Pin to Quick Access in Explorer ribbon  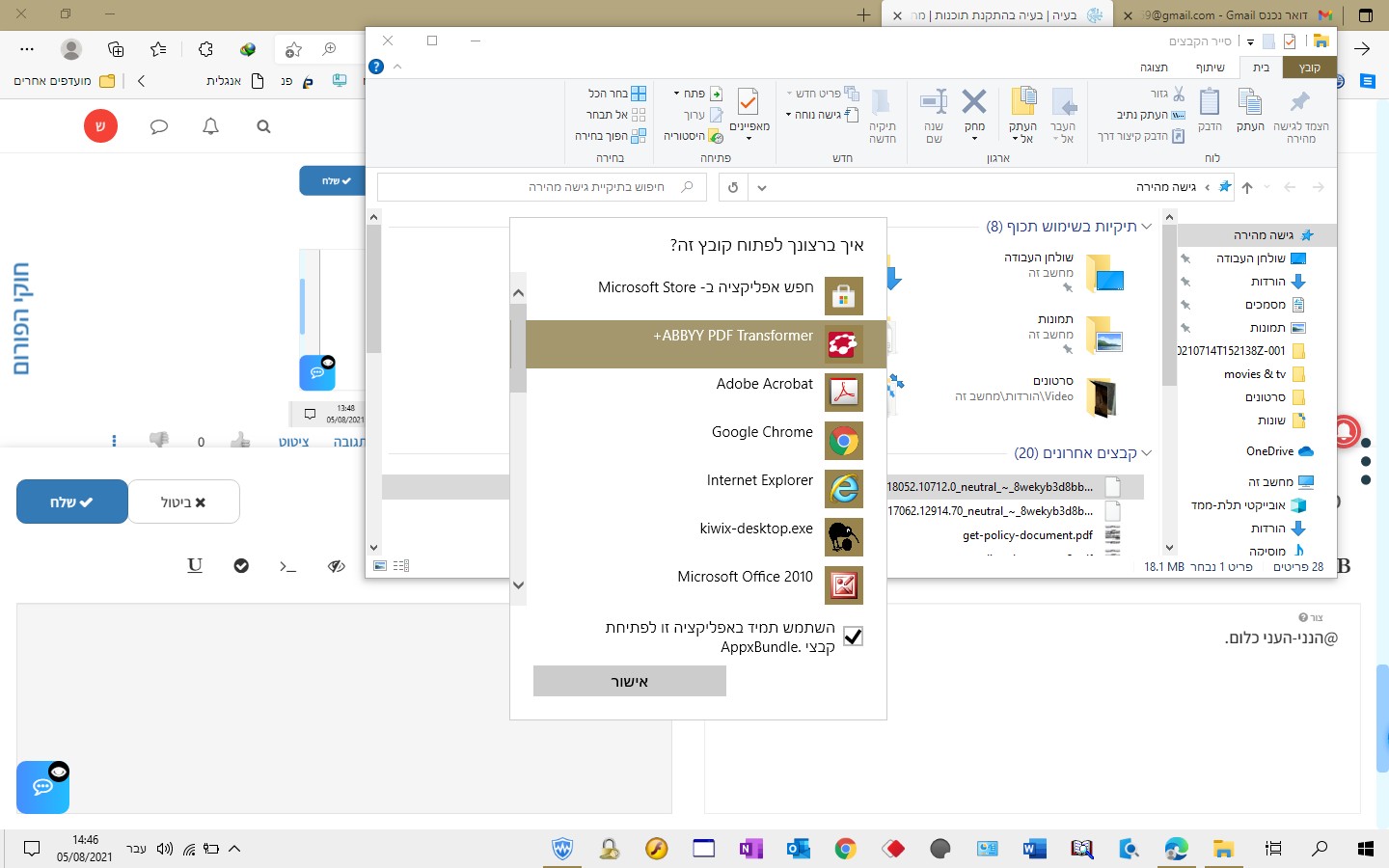(1300, 115)
